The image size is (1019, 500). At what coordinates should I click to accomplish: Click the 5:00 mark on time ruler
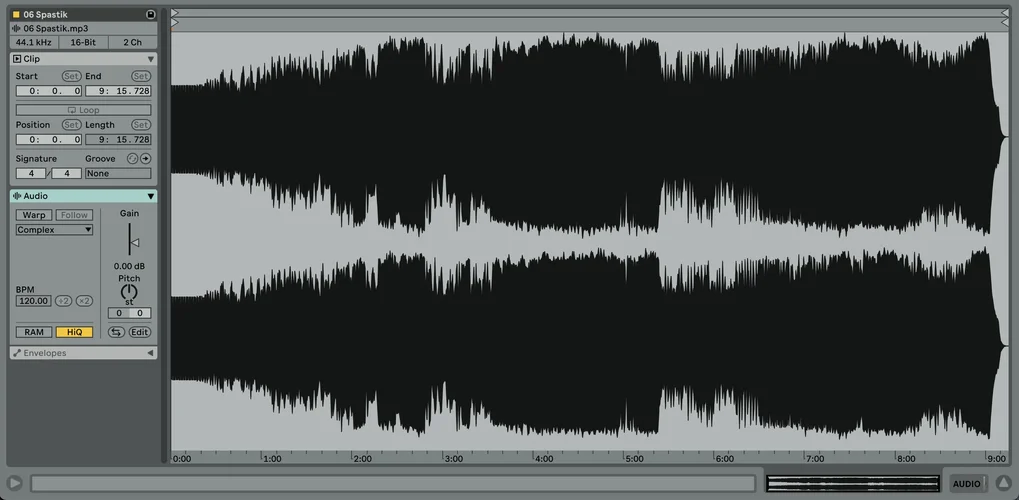634,458
